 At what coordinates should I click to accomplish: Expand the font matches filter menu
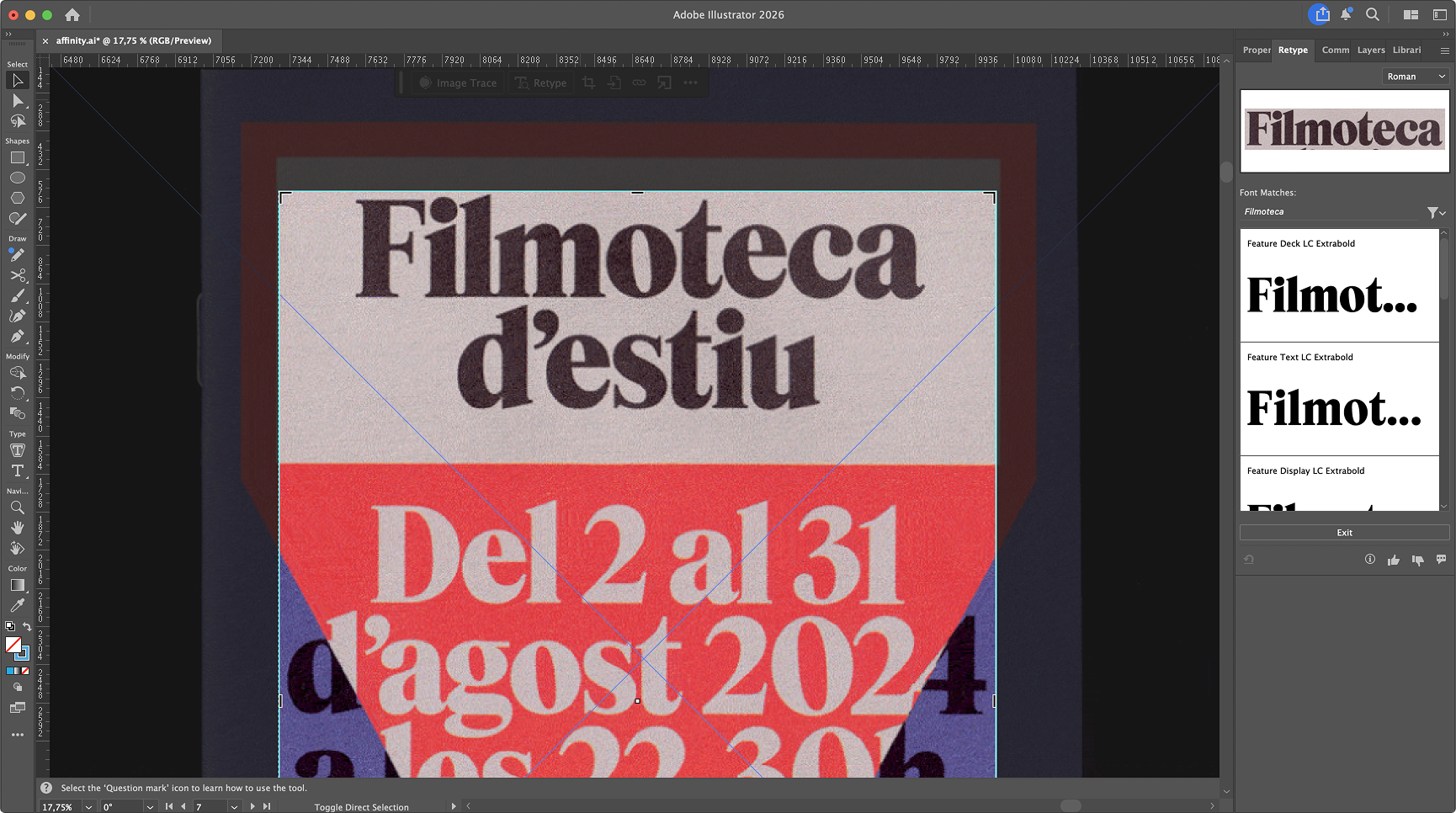pos(1436,213)
